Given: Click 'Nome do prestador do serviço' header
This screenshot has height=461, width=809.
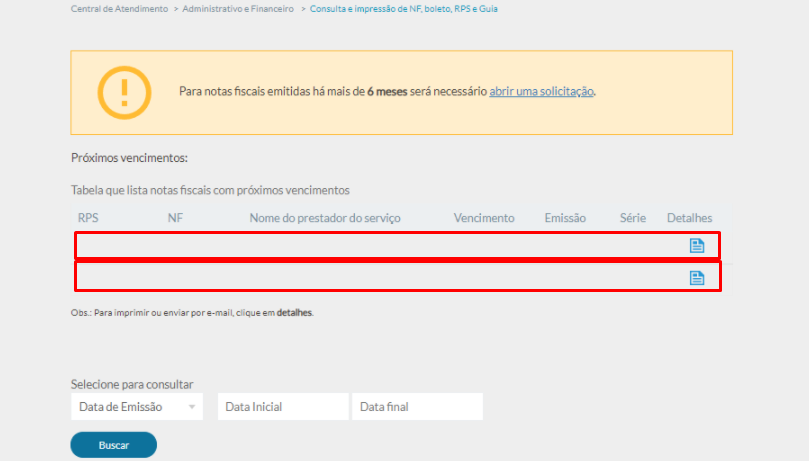Looking at the screenshot, I should (x=324, y=218).
